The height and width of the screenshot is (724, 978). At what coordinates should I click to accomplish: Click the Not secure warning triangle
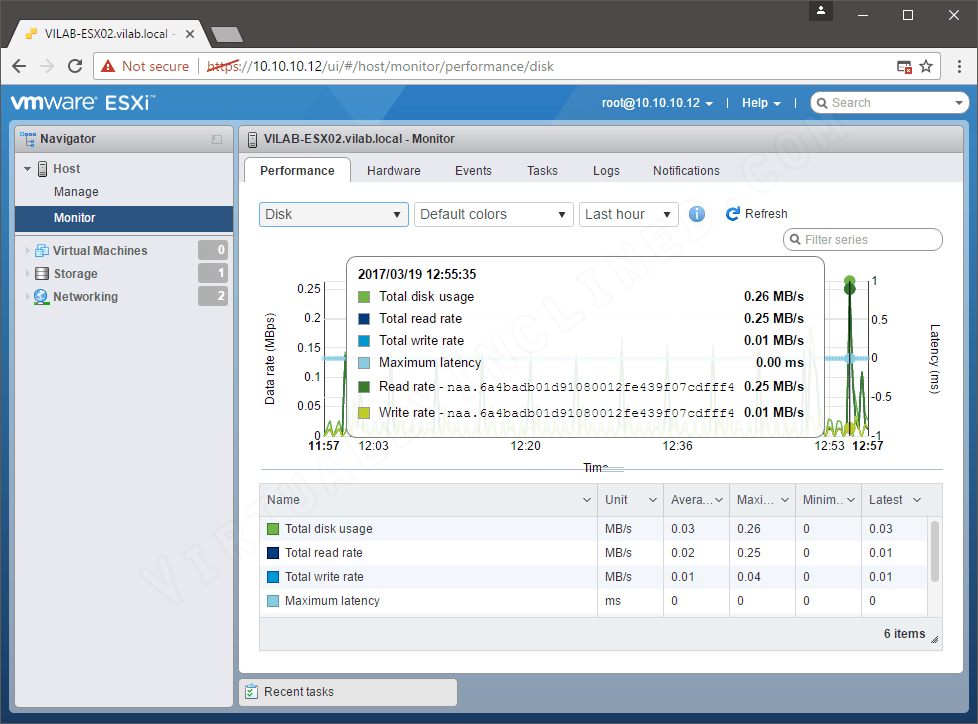click(108, 66)
